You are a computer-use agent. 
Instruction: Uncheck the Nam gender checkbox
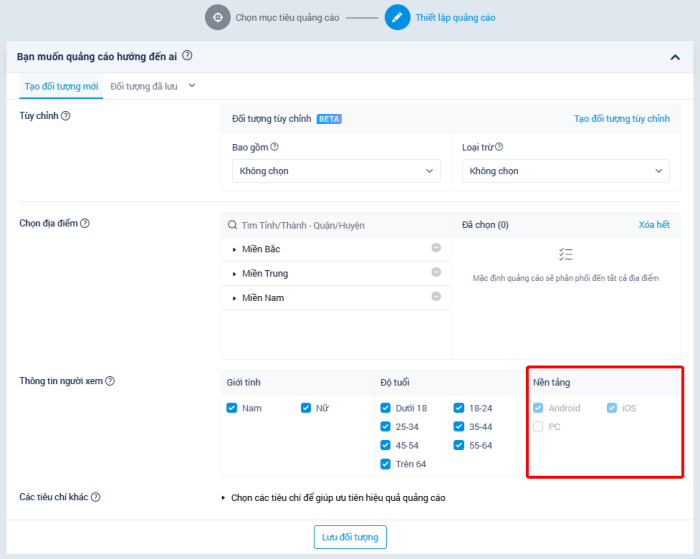[232, 408]
